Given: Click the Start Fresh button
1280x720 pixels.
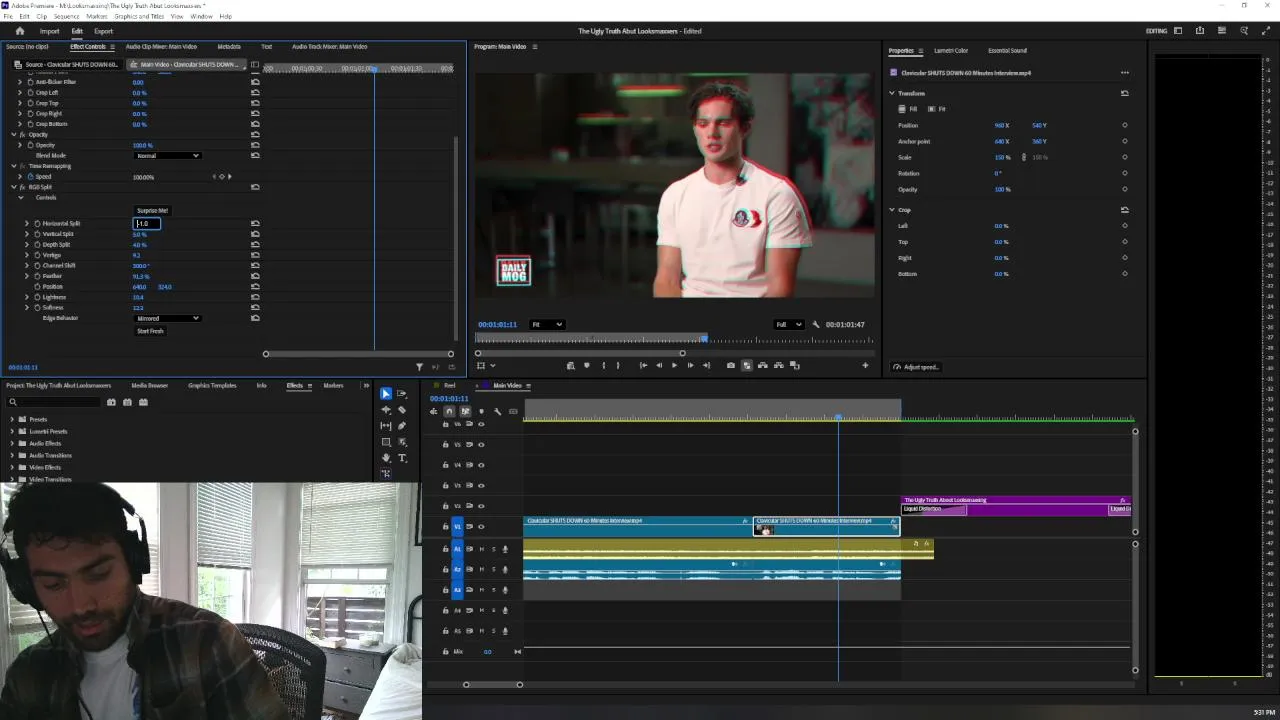Looking at the screenshot, I should click(x=150, y=331).
